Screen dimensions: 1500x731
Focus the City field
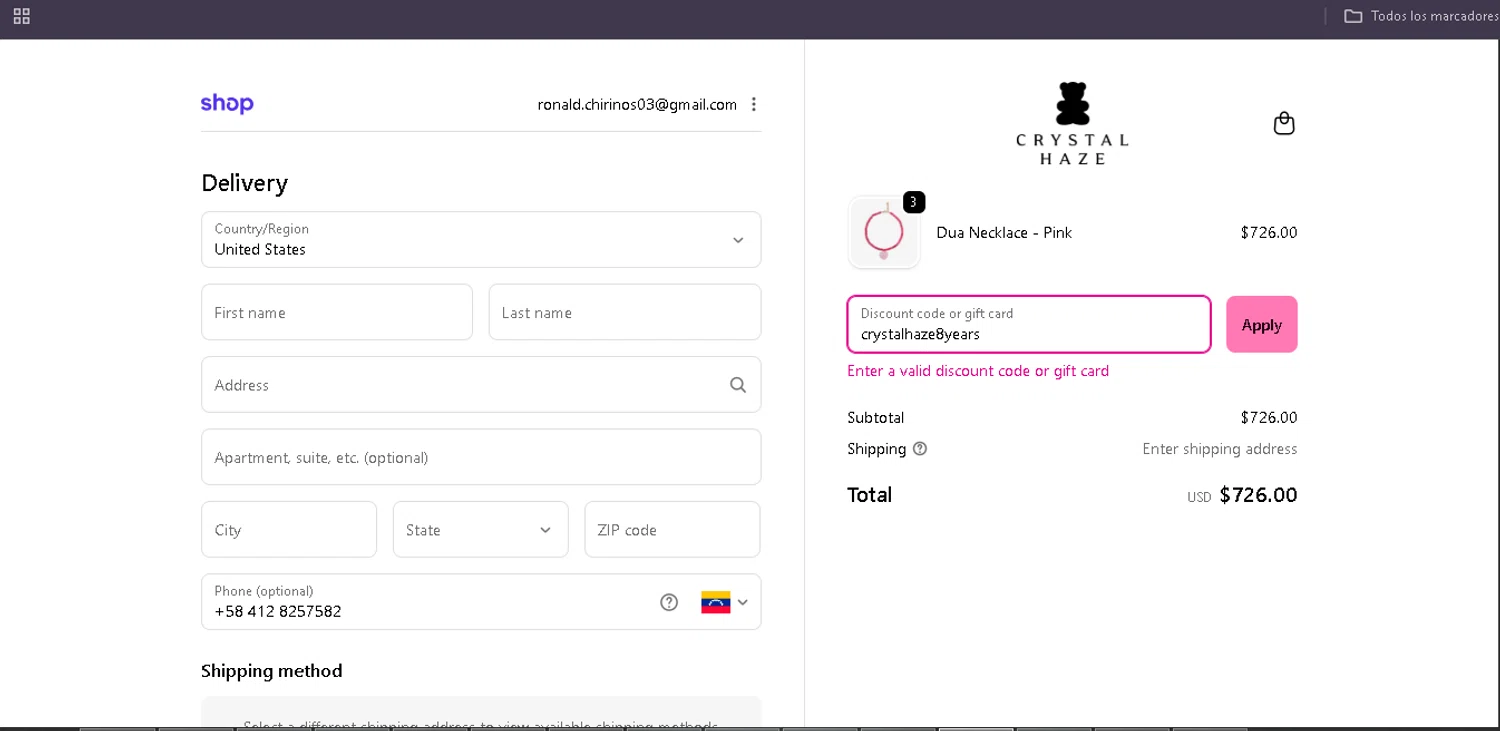[x=289, y=530]
